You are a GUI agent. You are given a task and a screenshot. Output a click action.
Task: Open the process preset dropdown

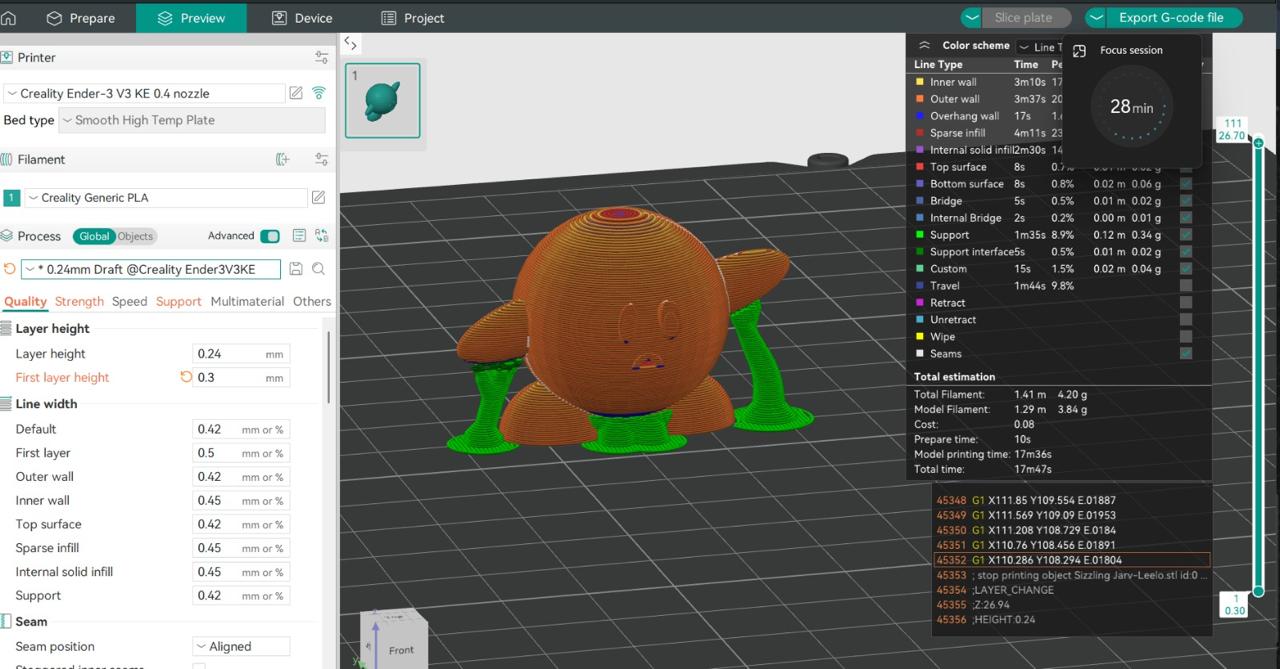150,269
